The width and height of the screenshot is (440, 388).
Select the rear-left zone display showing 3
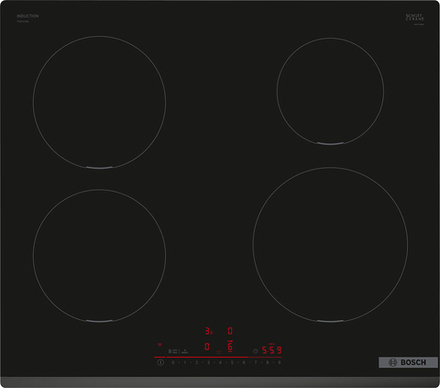click(x=208, y=331)
